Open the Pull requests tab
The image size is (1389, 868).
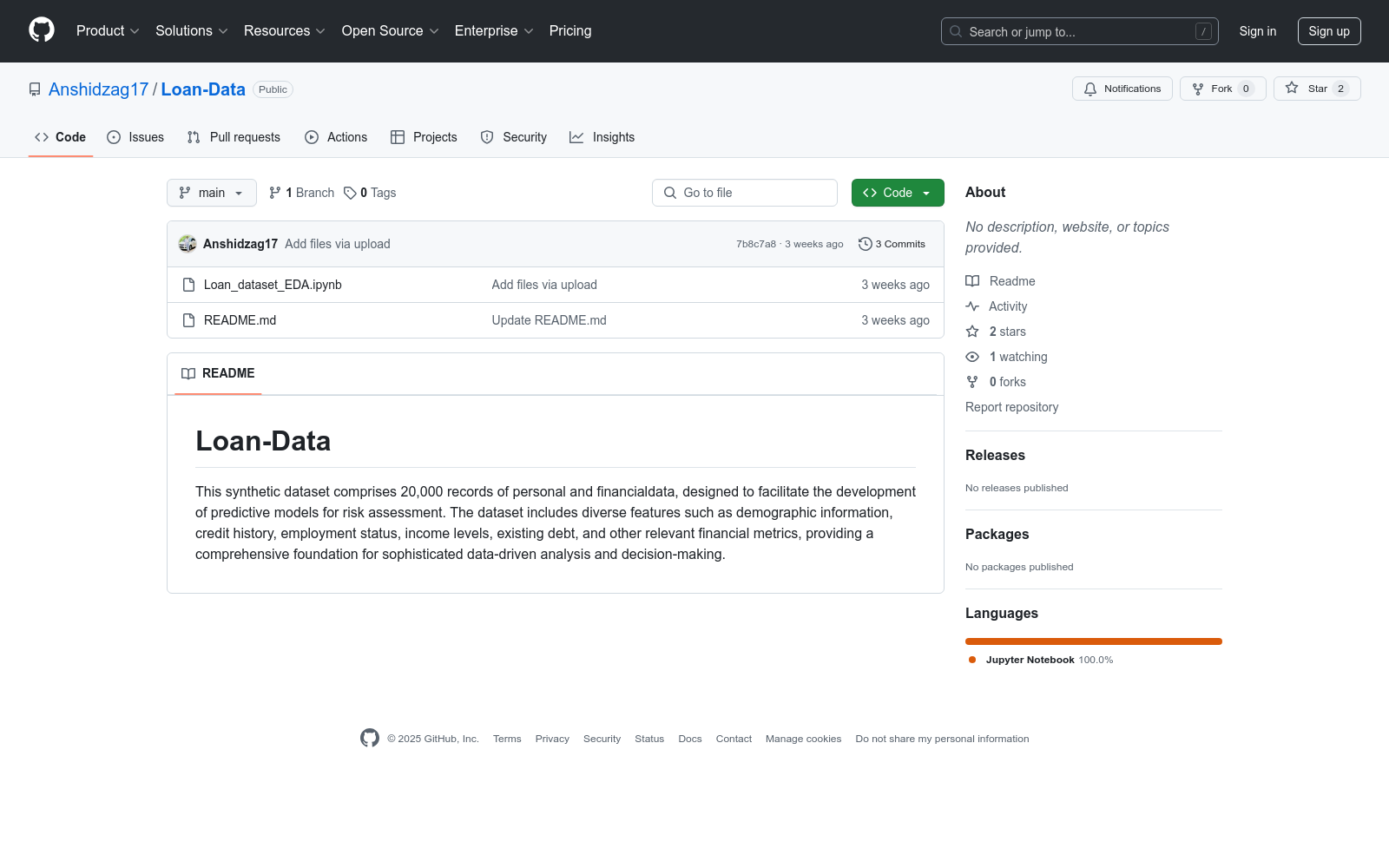pos(234,137)
